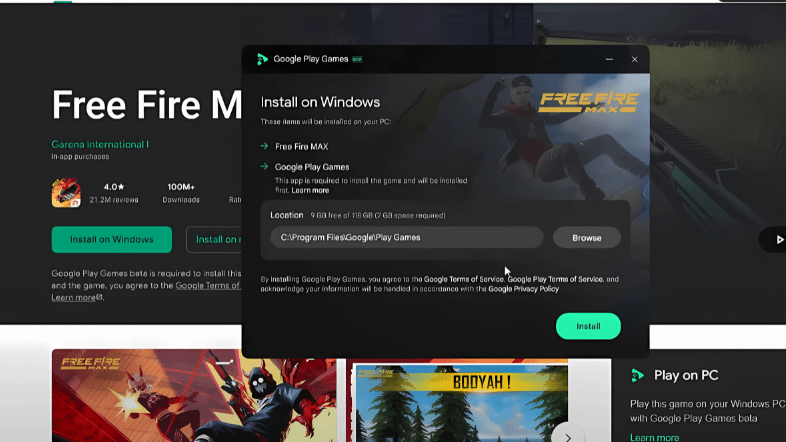Click the Free Fire MAX app icon
Viewport: 786px width, 442px height.
(66, 193)
